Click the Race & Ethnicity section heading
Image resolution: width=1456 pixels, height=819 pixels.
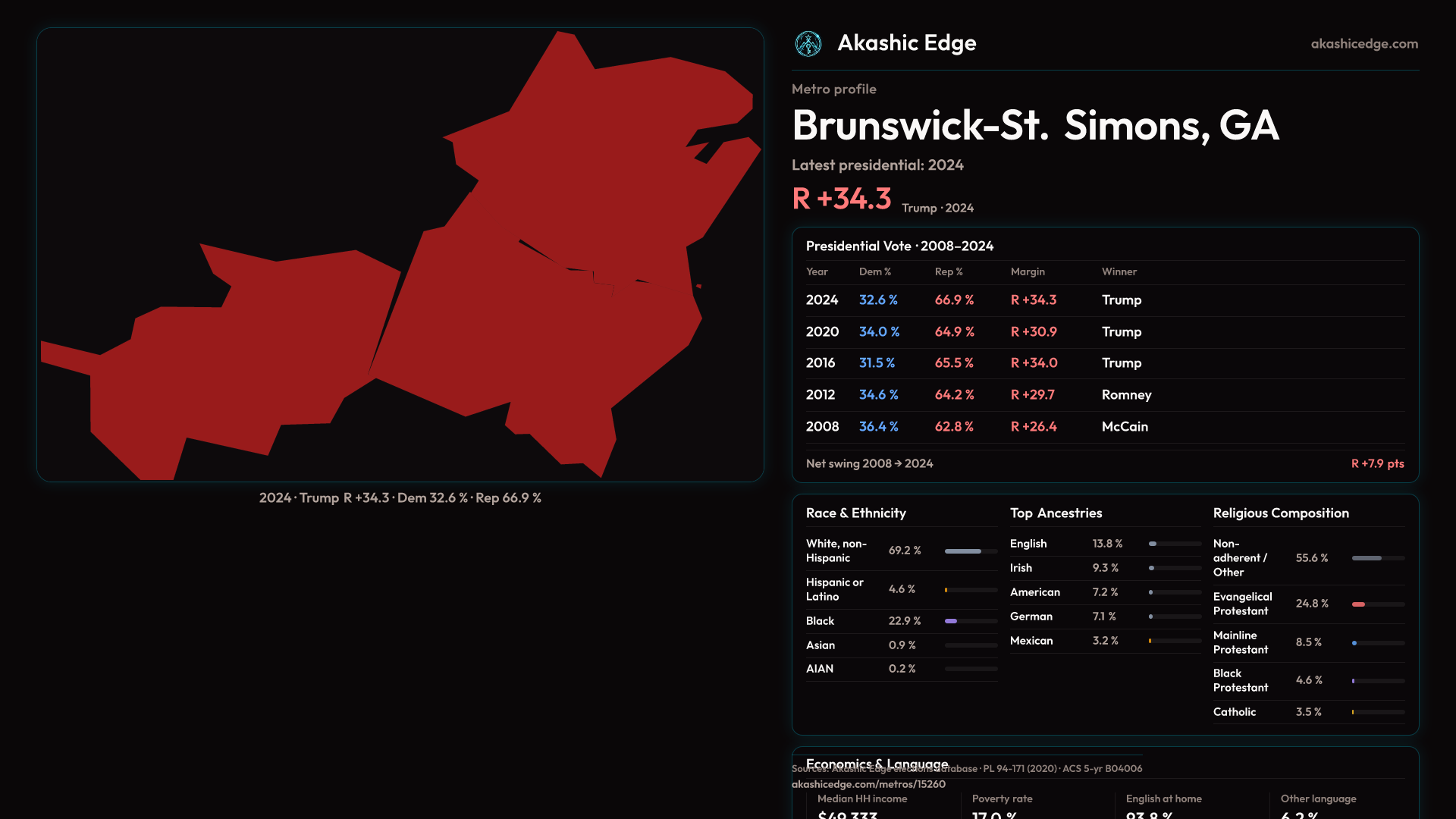point(855,513)
